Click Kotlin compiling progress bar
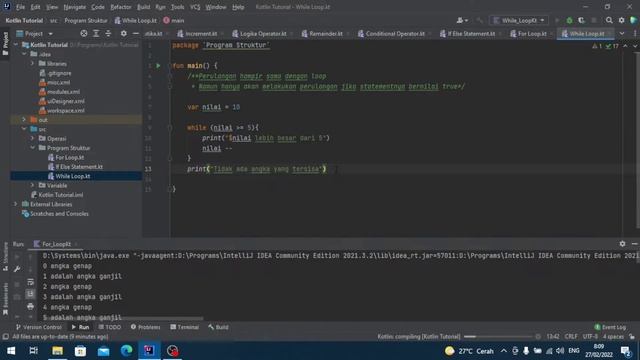640x360 pixels. tap(498, 337)
